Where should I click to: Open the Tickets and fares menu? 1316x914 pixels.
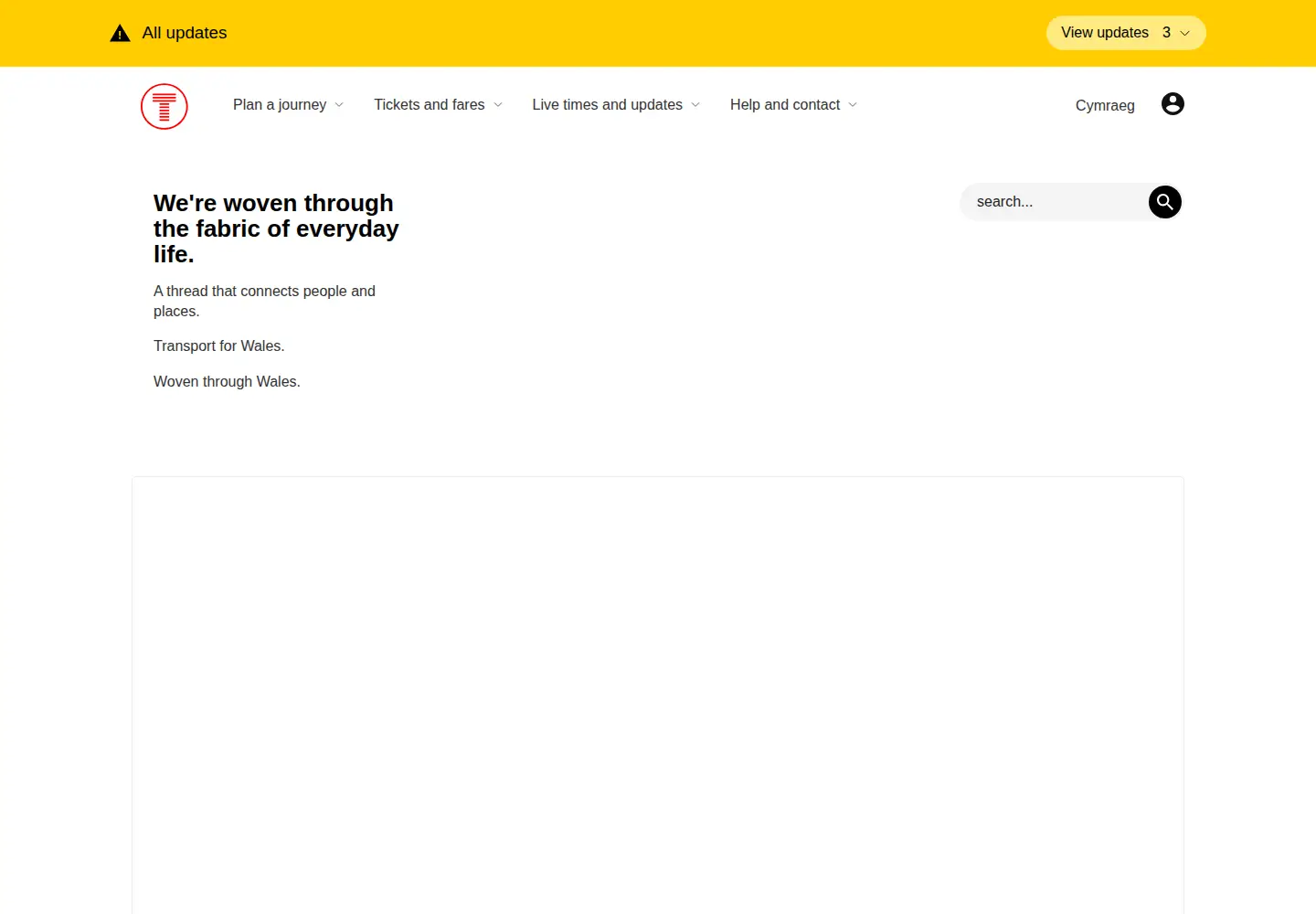(439, 105)
